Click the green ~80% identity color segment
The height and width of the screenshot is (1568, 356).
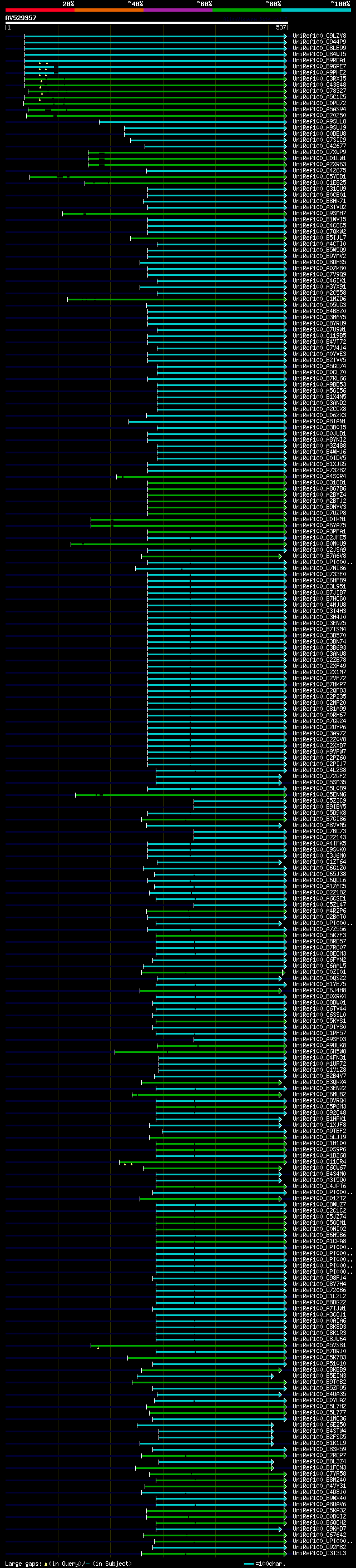[247, 10]
